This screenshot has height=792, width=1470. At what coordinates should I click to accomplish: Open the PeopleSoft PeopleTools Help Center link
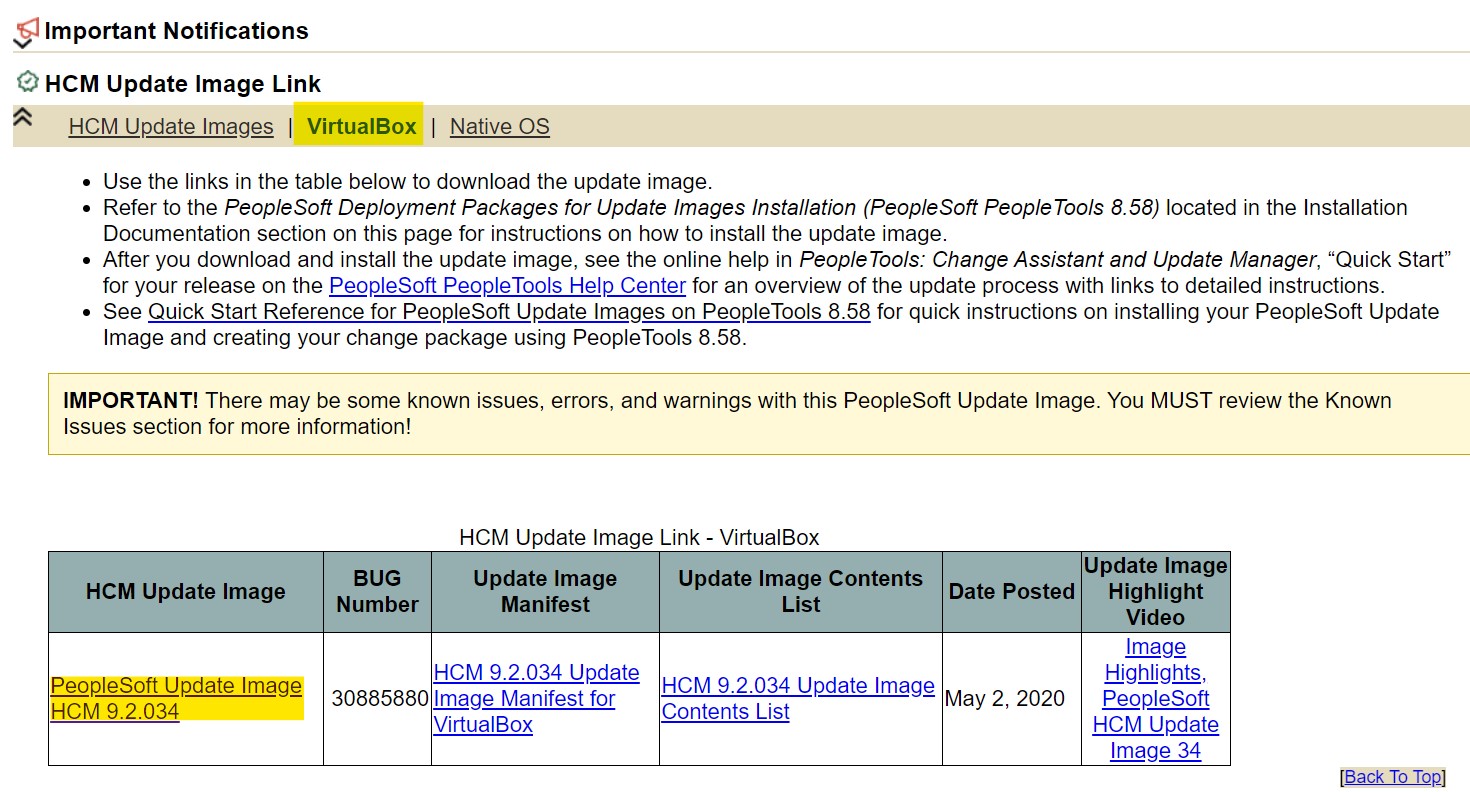click(507, 286)
